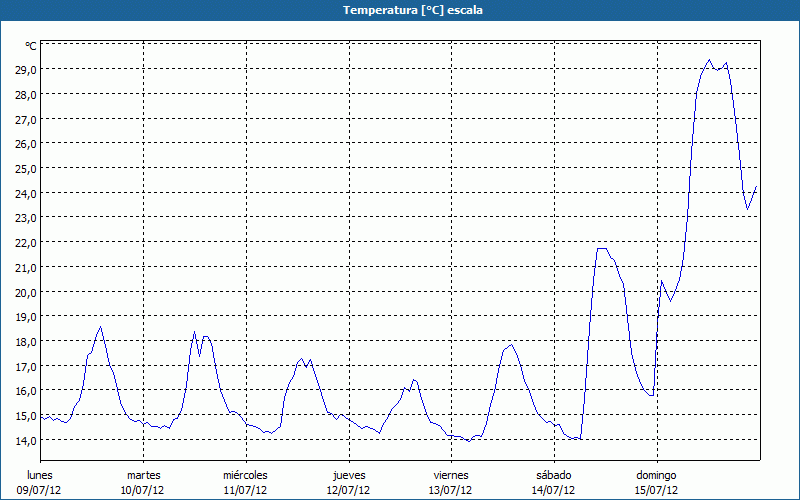Click the °C unit label on axis

pos(31,46)
